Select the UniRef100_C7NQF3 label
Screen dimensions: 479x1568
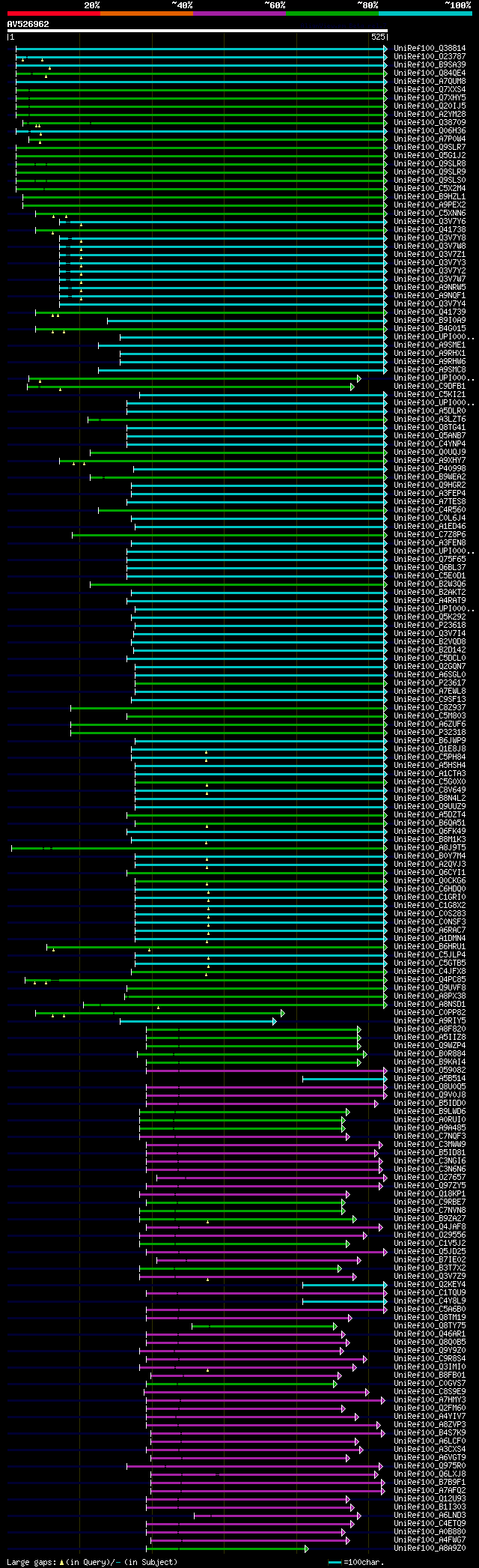point(430,1136)
